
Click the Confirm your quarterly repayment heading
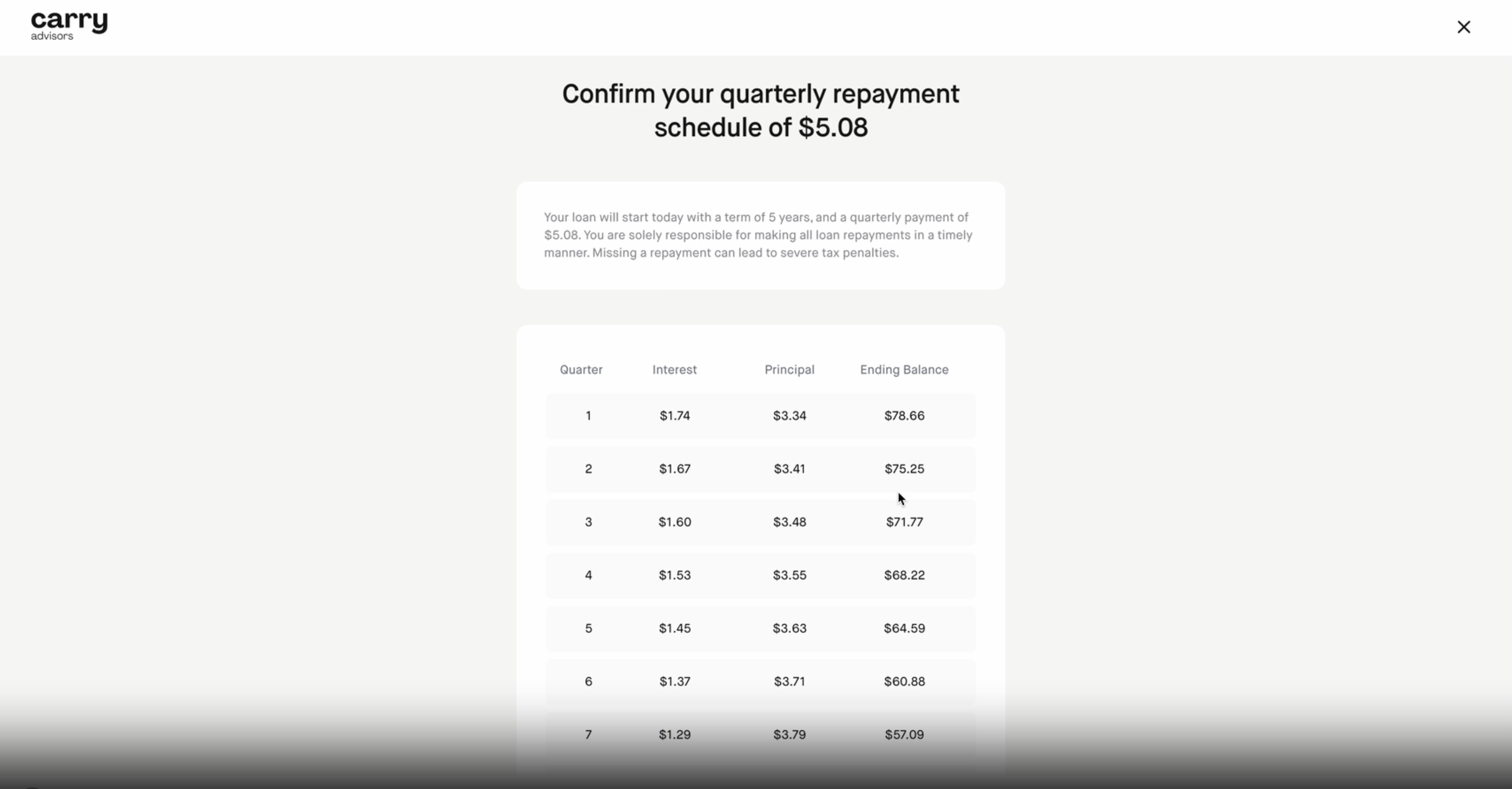(761, 111)
